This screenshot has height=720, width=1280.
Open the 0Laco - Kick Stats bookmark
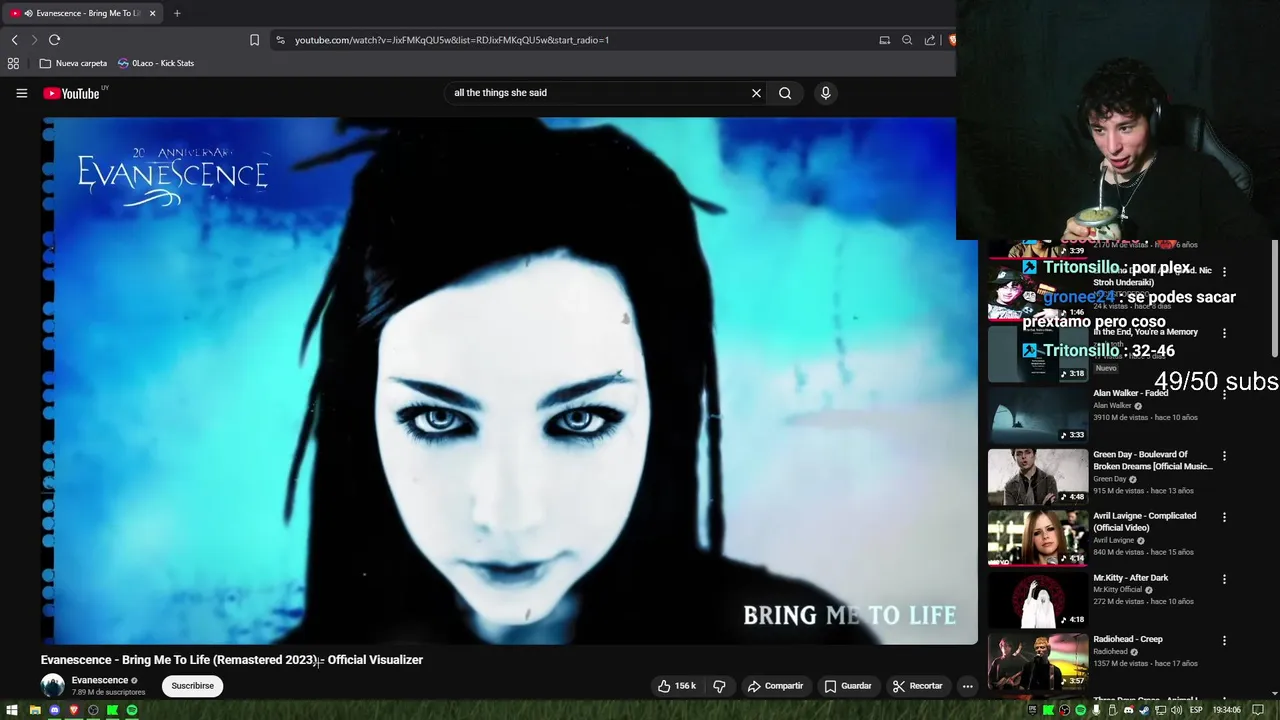[156, 63]
